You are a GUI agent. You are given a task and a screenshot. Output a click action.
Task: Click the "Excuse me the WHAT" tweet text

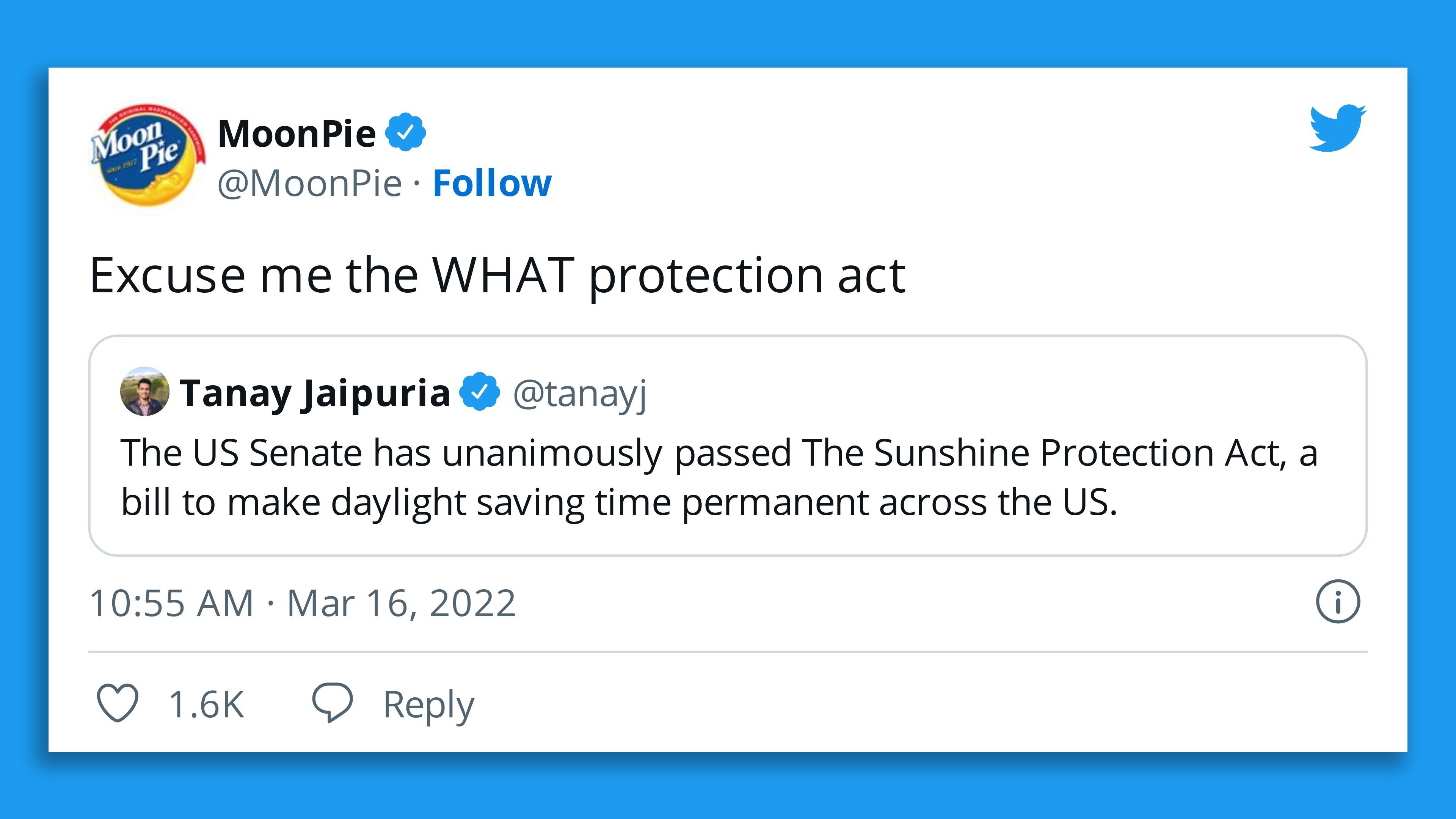point(497,275)
